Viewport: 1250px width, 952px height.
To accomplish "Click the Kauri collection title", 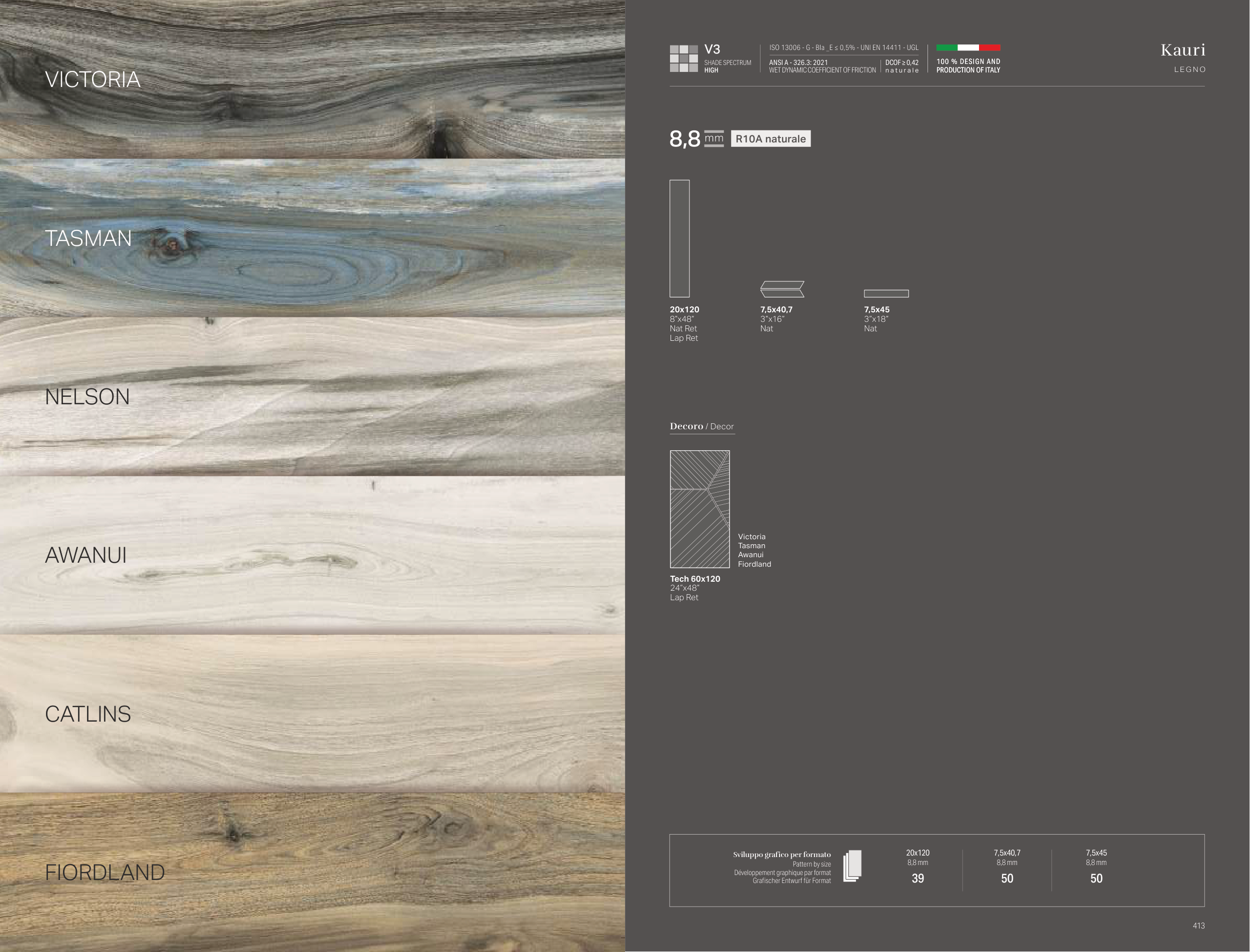I will (1182, 50).
